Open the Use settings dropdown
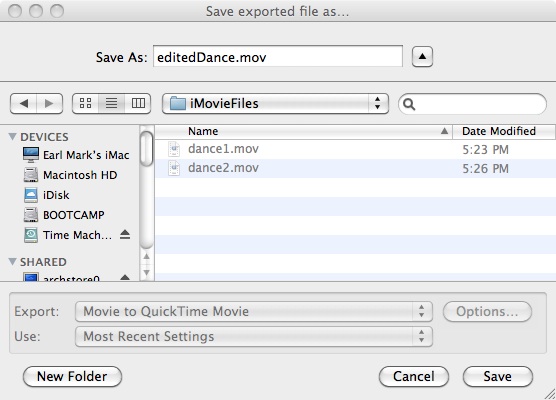Viewport: 556px width, 400px height. pyautogui.click(x=254, y=336)
